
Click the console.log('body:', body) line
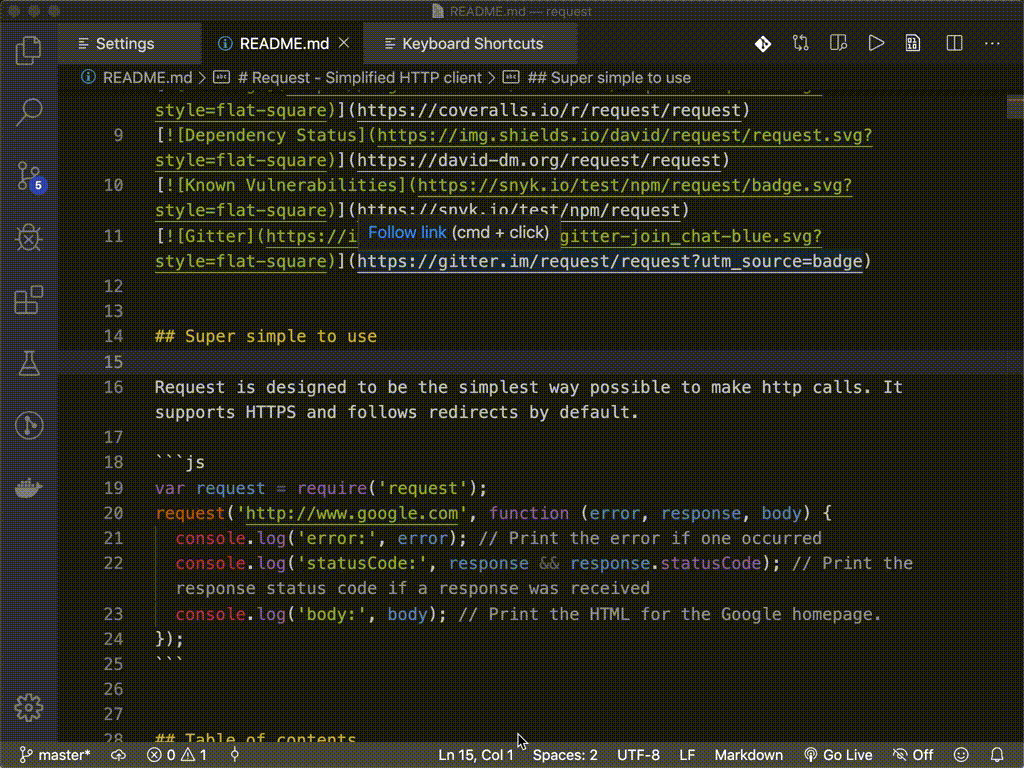coord(528,614)
